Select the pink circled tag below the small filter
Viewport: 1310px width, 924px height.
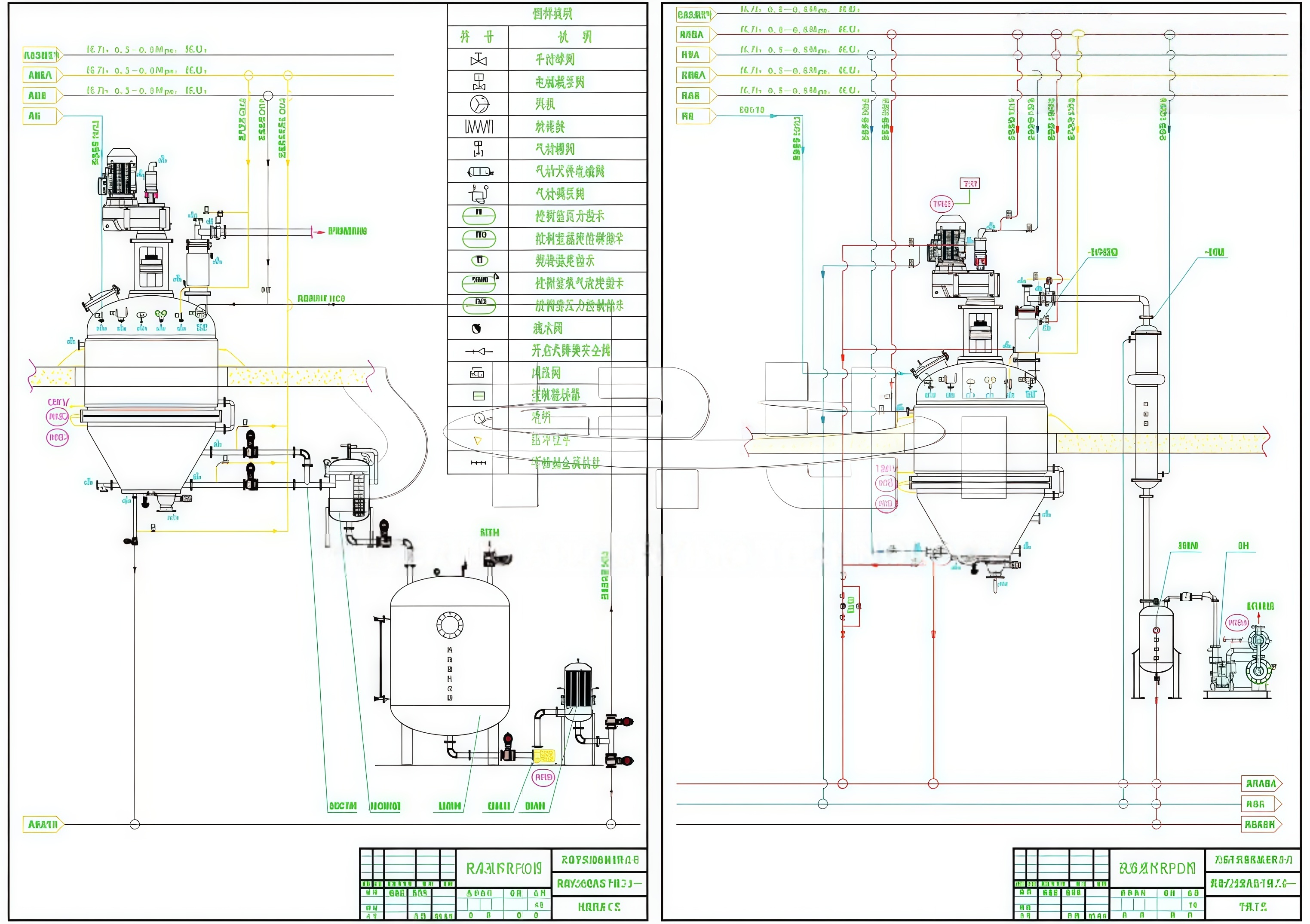tap(543, 777)
